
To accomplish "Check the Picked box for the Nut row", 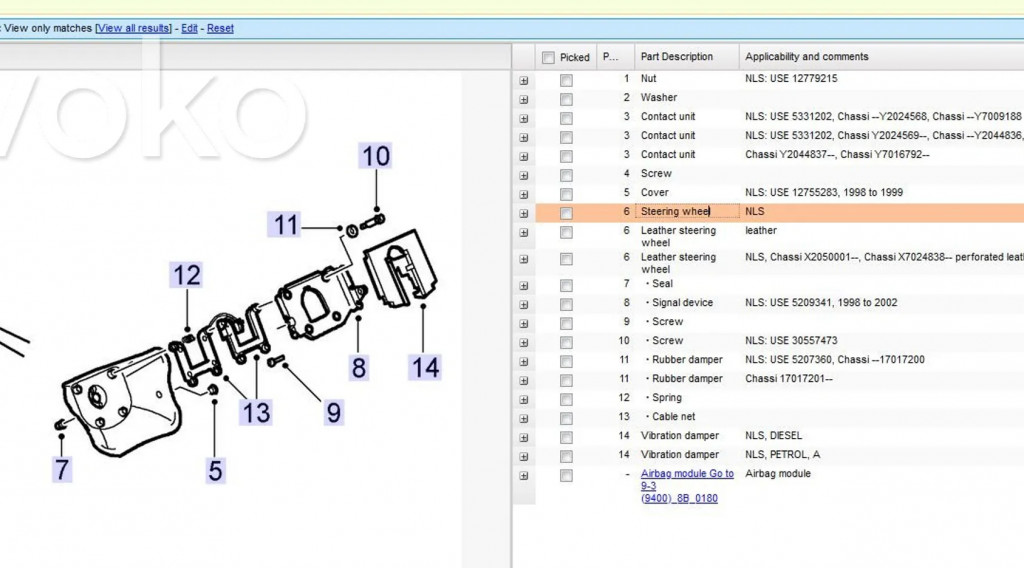I will 566,79.
